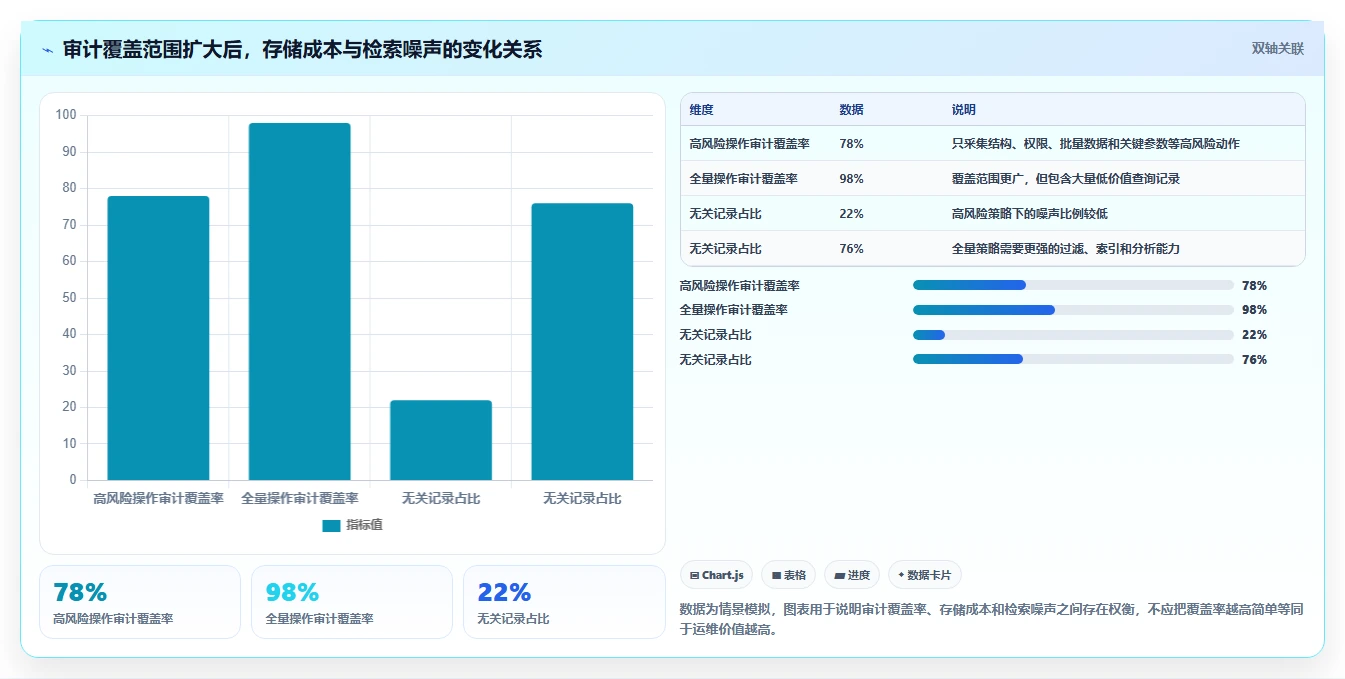
Task: Select the 进度 tag chip
Action: tap(852, 575)
